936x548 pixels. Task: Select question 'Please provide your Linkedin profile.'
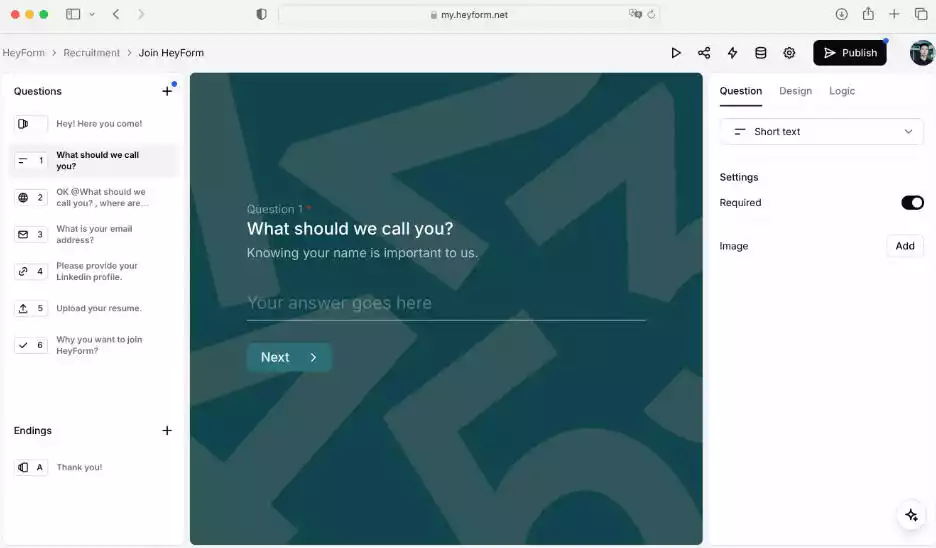coord(94,272)
